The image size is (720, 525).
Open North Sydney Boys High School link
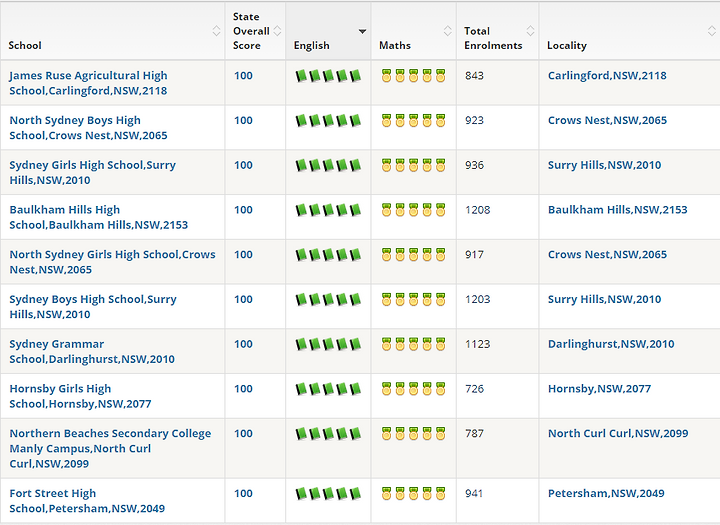(x=88, y=128)
